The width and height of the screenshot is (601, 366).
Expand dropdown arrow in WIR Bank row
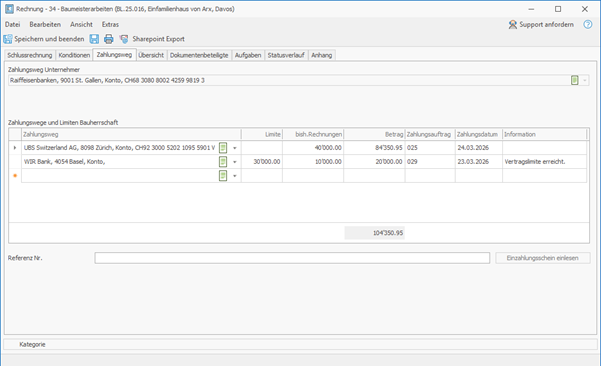[x=235, y=162]
